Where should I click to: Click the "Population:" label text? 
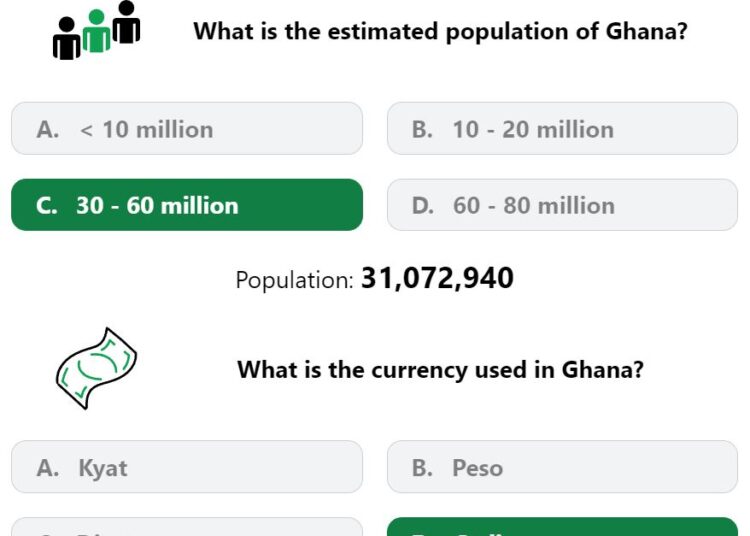pyautogui.click(x=294, y=280)
